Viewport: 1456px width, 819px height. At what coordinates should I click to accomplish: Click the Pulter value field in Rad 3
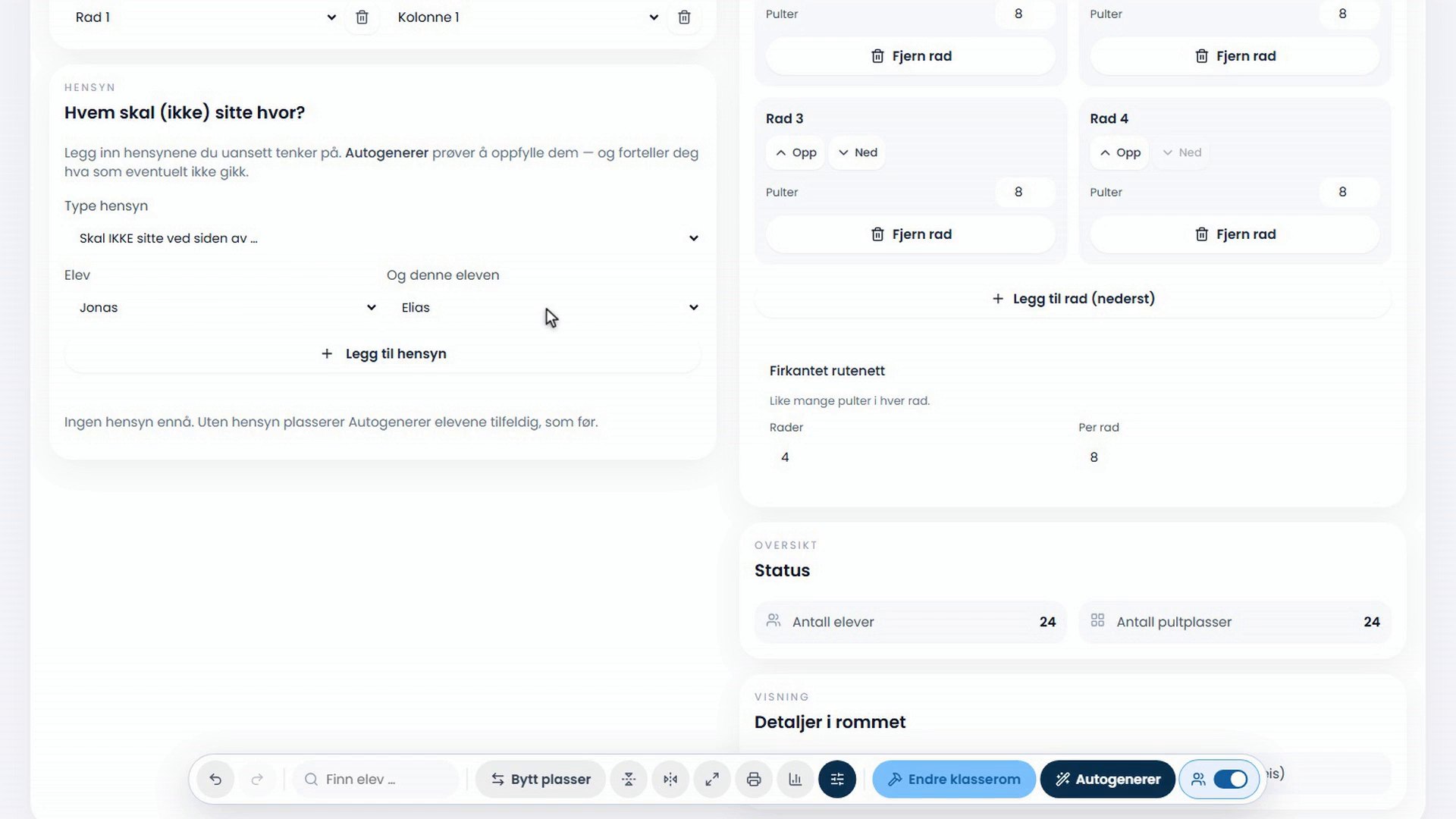[1025, 192]
